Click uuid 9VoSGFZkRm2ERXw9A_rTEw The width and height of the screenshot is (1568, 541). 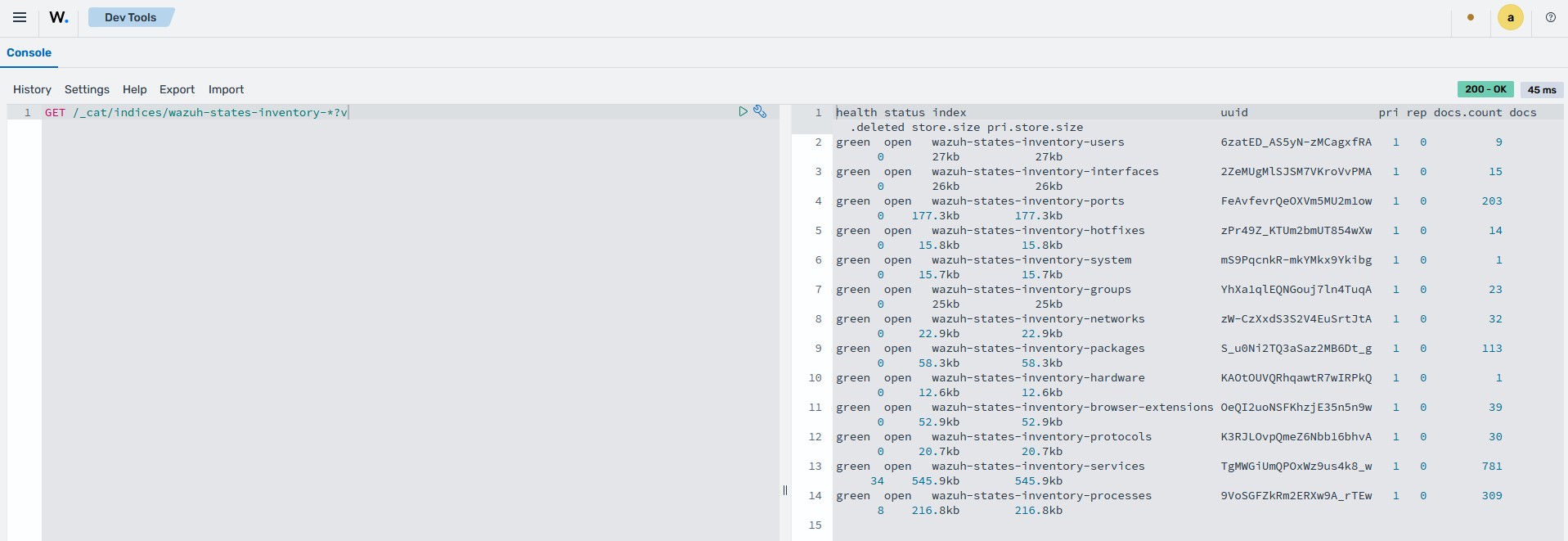tap(1296, 495)
